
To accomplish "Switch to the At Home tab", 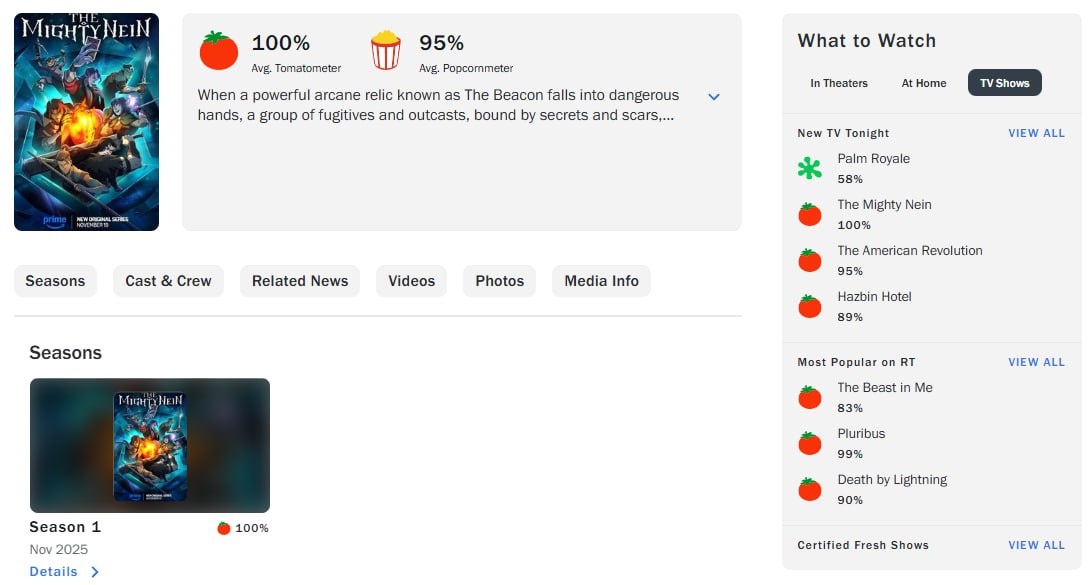I will pos(923,83).
